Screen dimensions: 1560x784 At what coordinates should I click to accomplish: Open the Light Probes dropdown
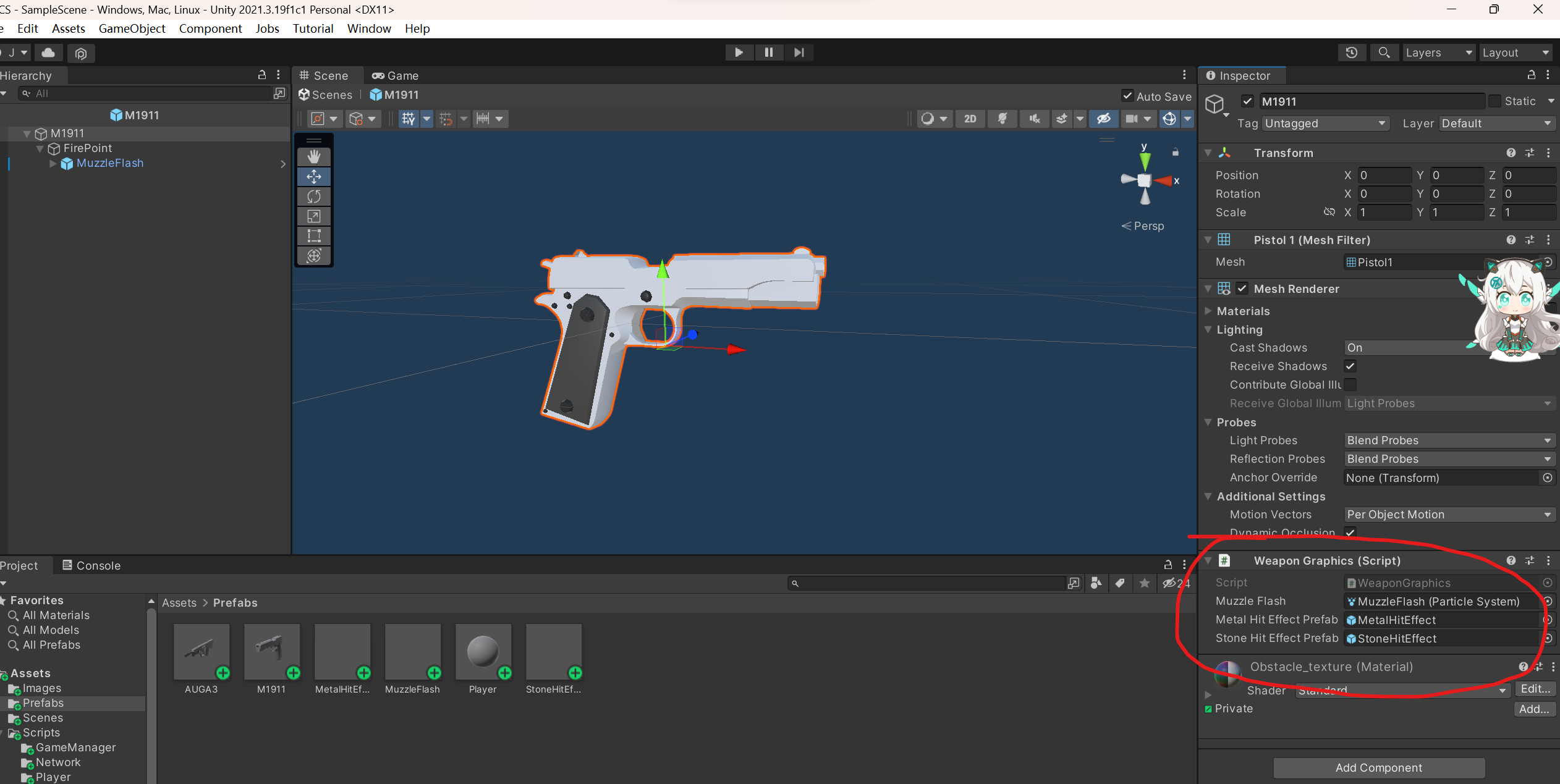pyautogui.click(x=1449, y=440)
